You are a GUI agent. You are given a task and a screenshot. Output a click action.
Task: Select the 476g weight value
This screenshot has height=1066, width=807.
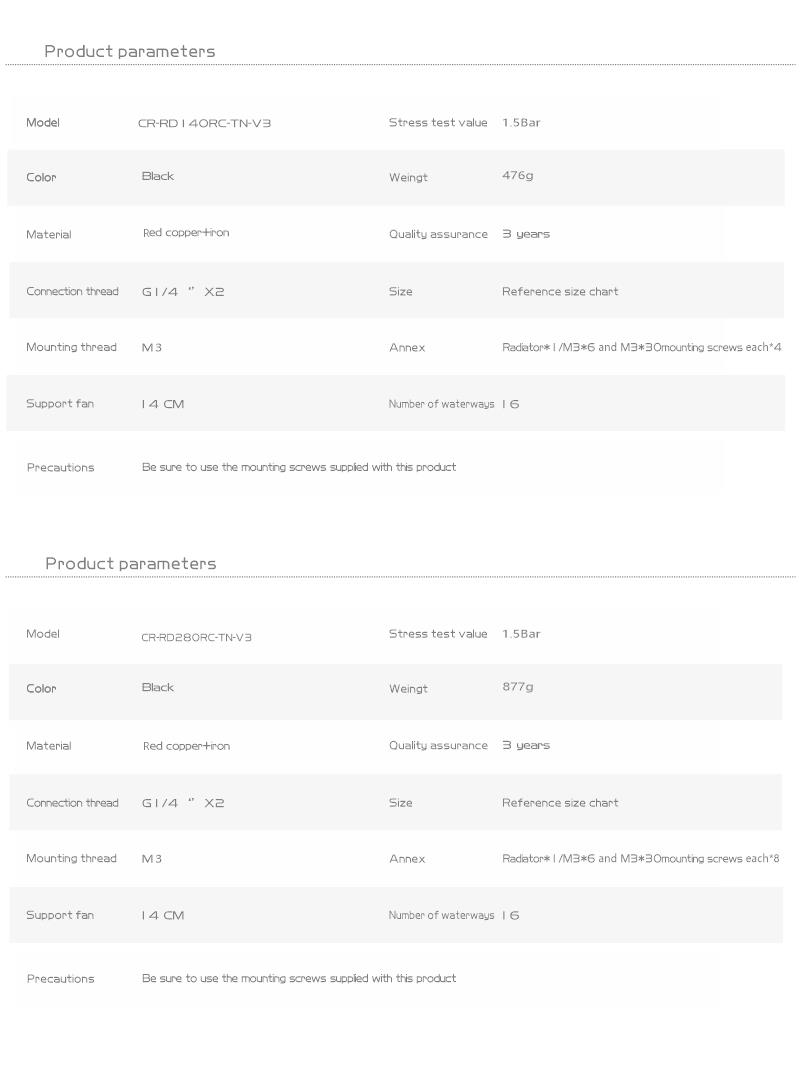coord(517,176)
